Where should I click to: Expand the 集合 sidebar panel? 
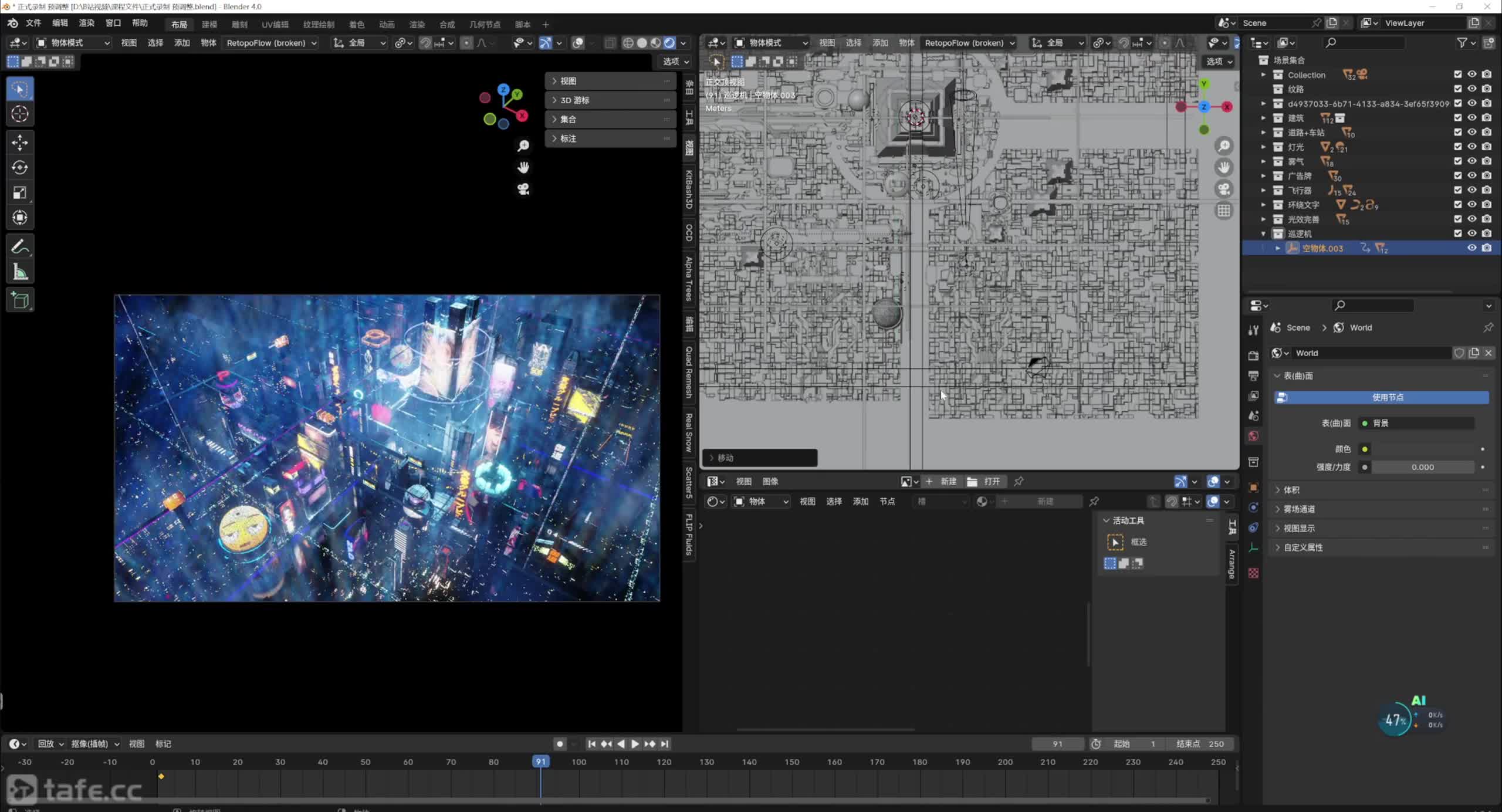click(610, 119)
